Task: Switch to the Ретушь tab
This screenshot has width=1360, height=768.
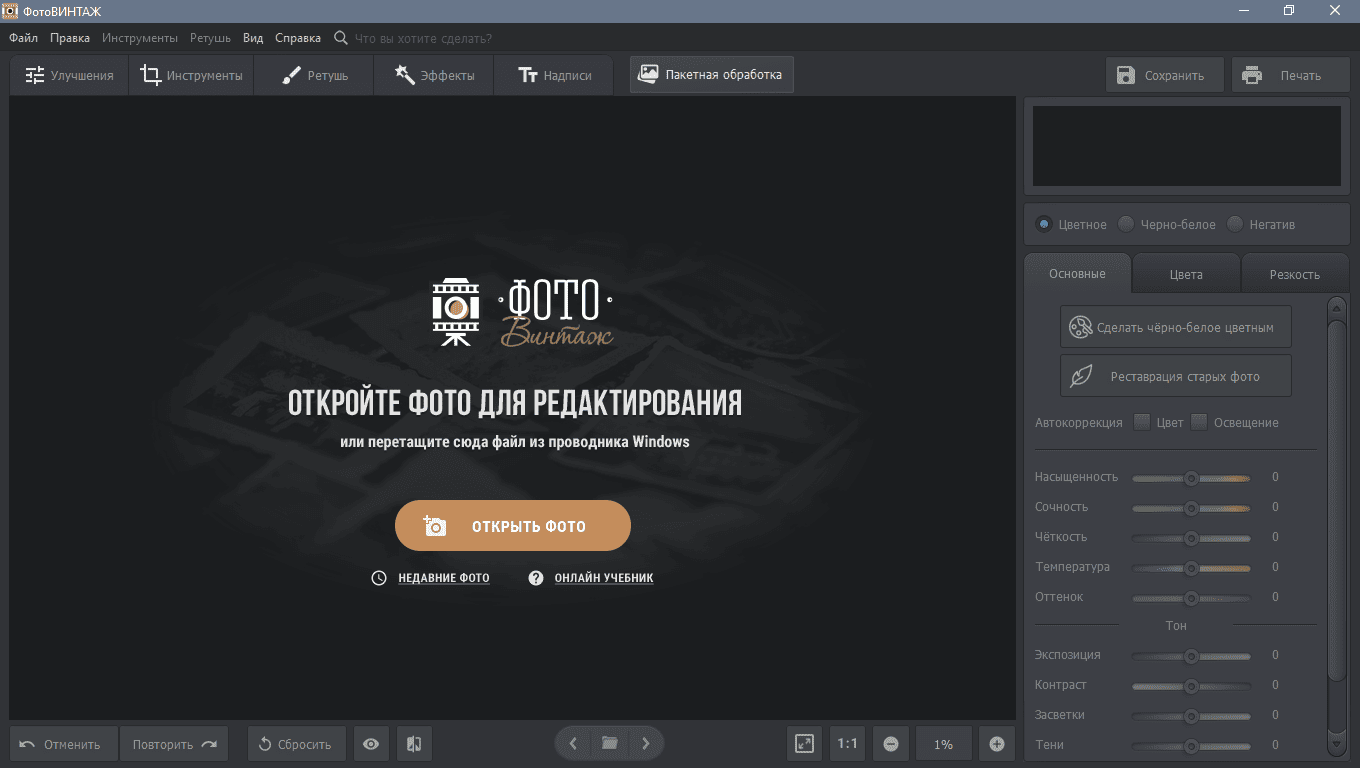Action: pos(314,75)
